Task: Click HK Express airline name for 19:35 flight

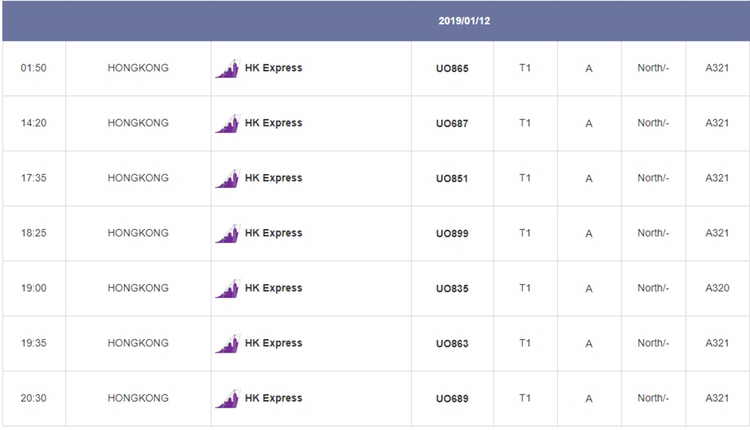Action: click(274, 343)
